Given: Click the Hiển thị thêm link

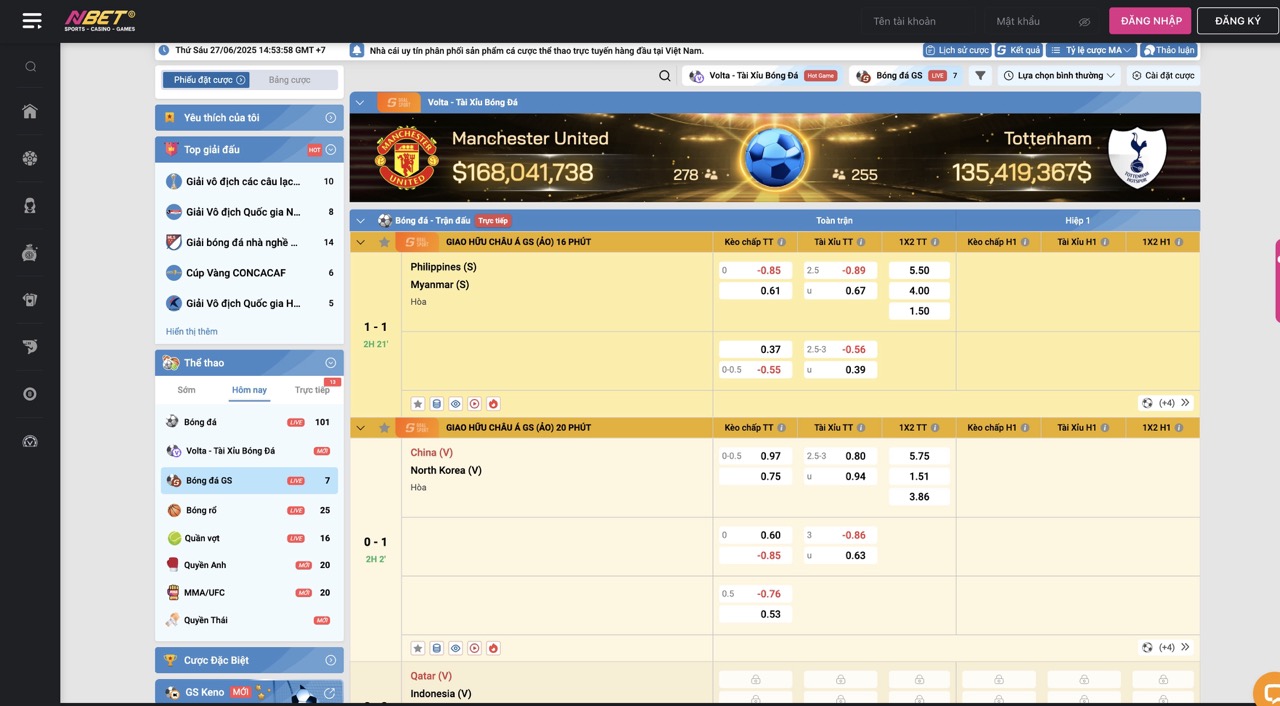Looking at the screenshot, I should pyautogui.click(x=191, y=332).
